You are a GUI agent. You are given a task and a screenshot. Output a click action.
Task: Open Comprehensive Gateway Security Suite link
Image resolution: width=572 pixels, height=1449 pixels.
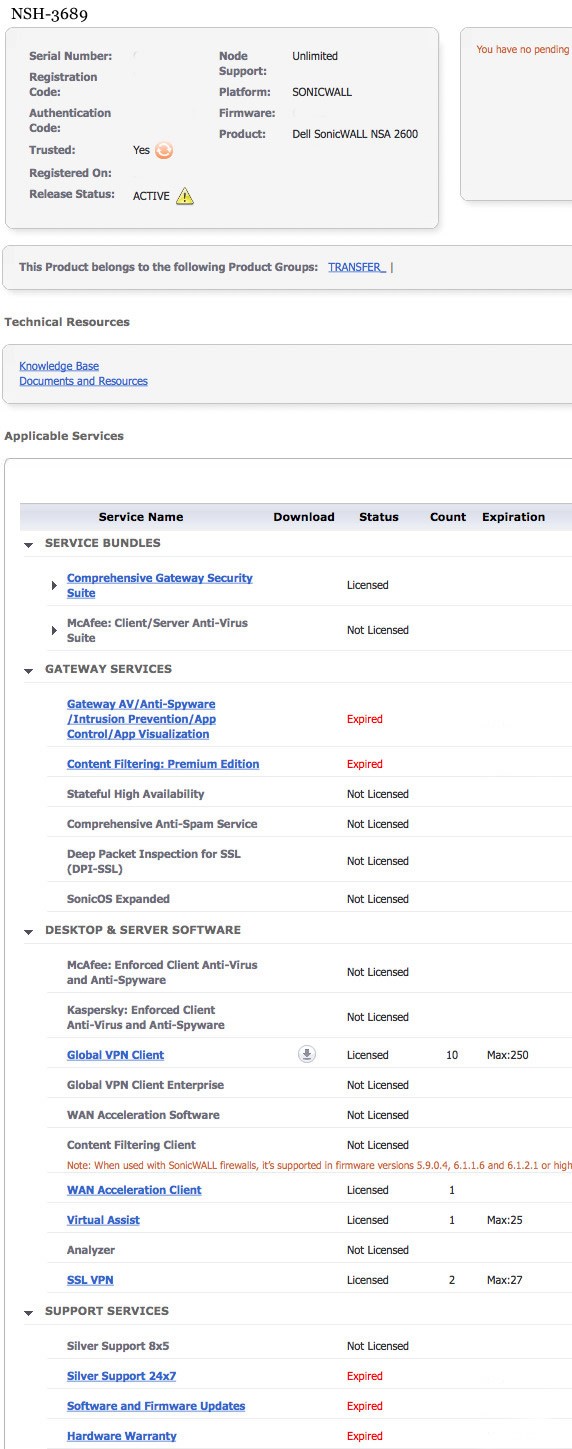(160, 585)
